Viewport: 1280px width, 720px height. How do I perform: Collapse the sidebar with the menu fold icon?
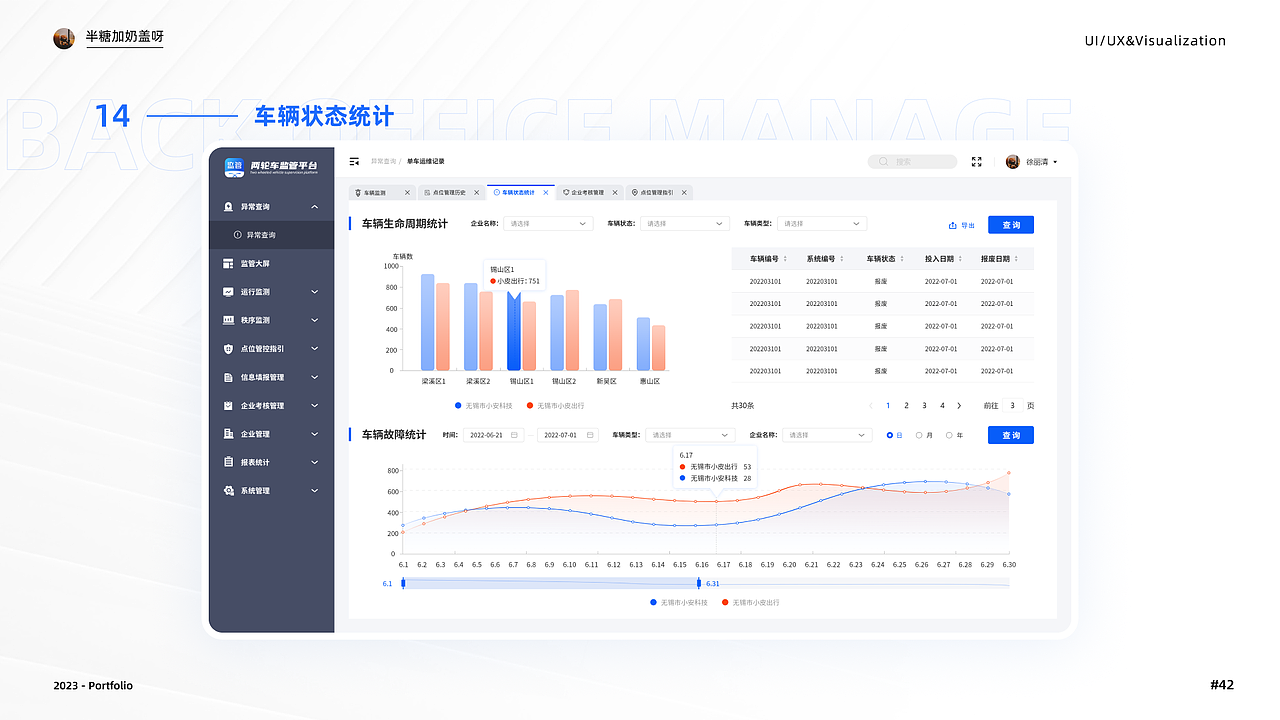tap(354, 161)
